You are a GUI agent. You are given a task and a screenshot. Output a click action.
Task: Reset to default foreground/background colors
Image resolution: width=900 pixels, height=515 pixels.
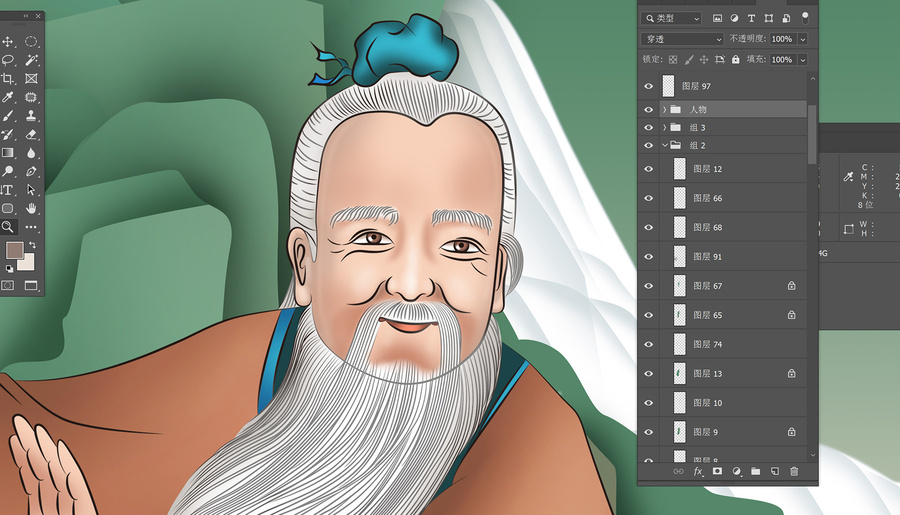pos(9,268)
